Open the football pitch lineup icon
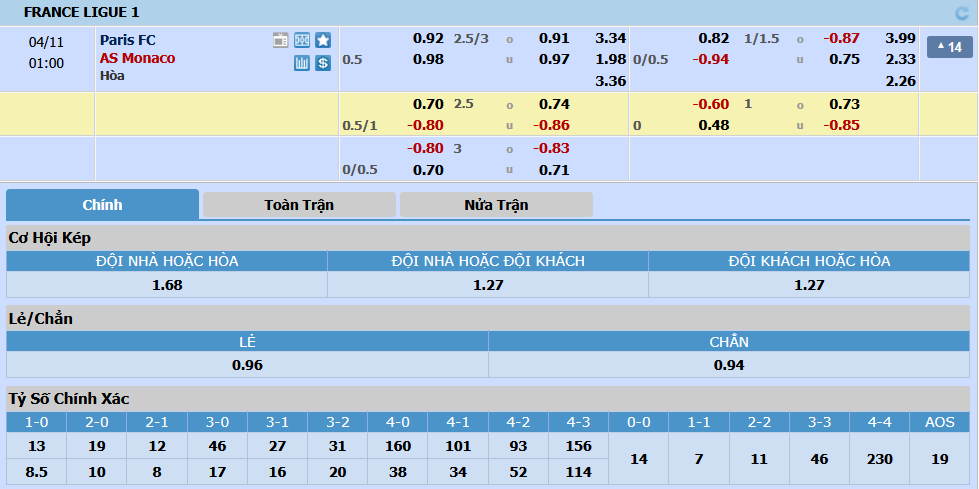Screen dimensions: 979x489 [x=301, y=40]
